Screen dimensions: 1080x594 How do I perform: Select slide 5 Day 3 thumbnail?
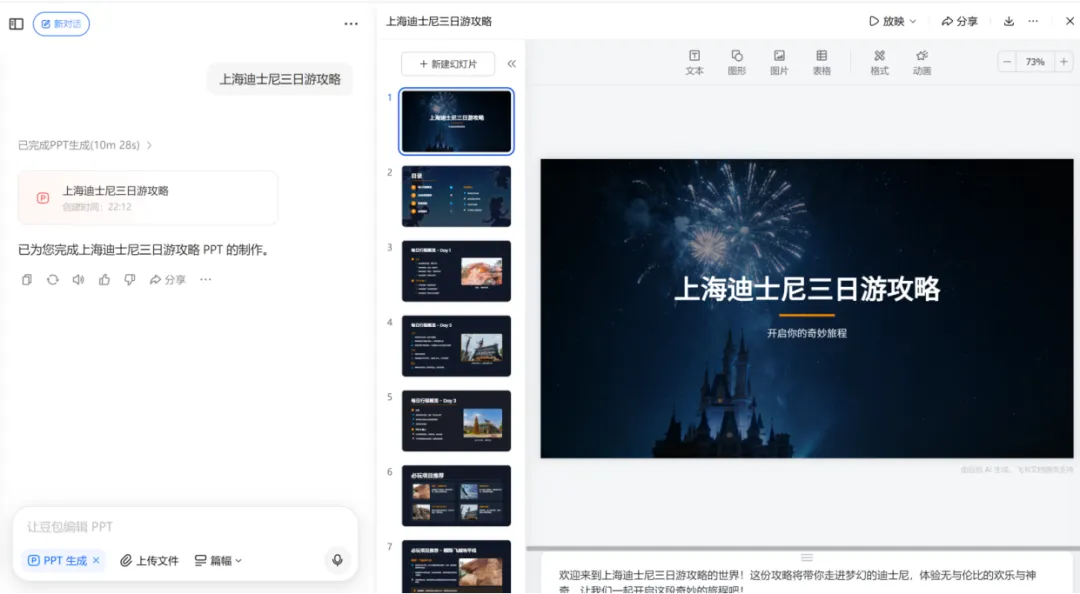[x=457, y=421]
